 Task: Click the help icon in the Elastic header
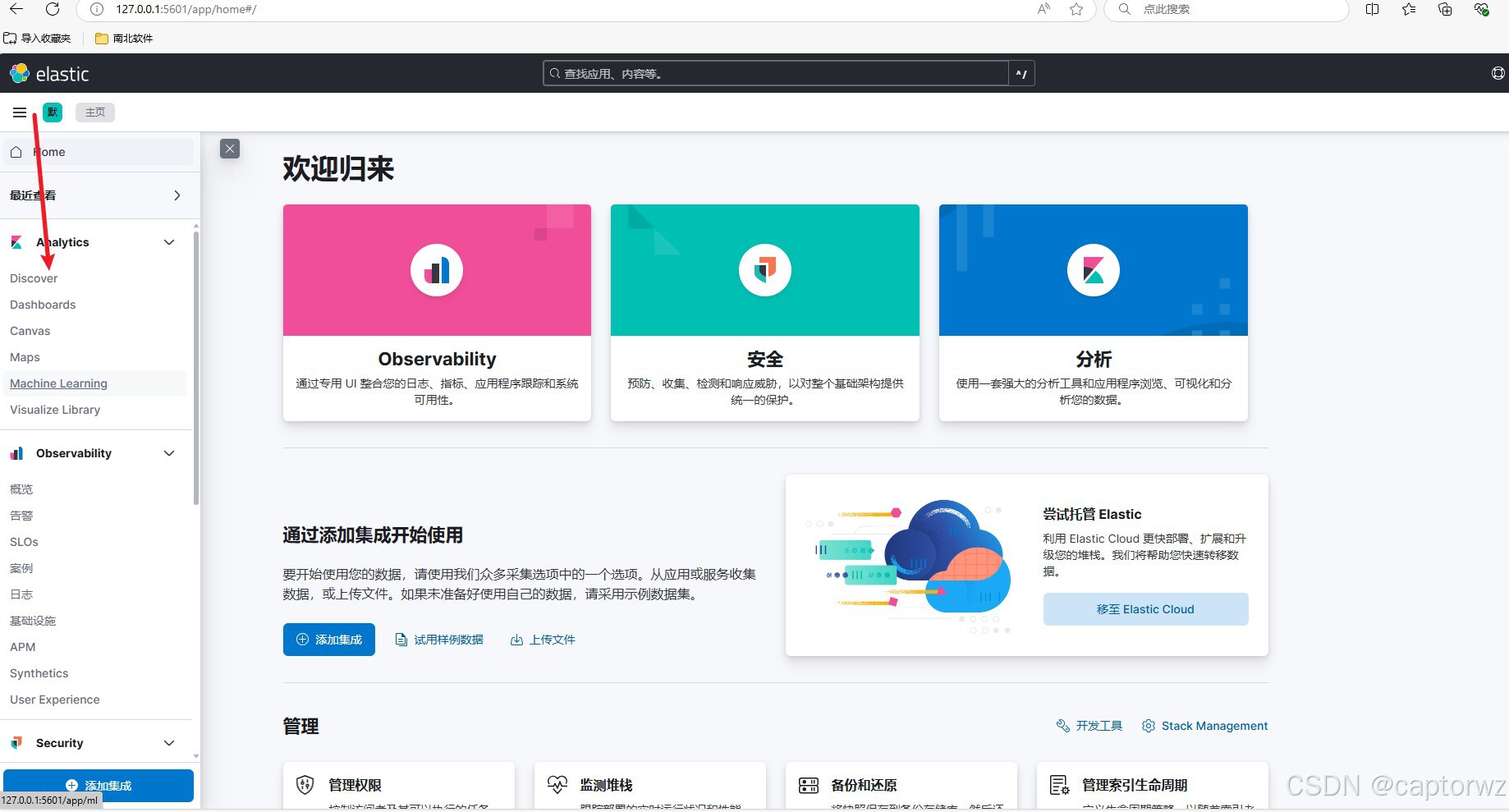[1498, 74]
